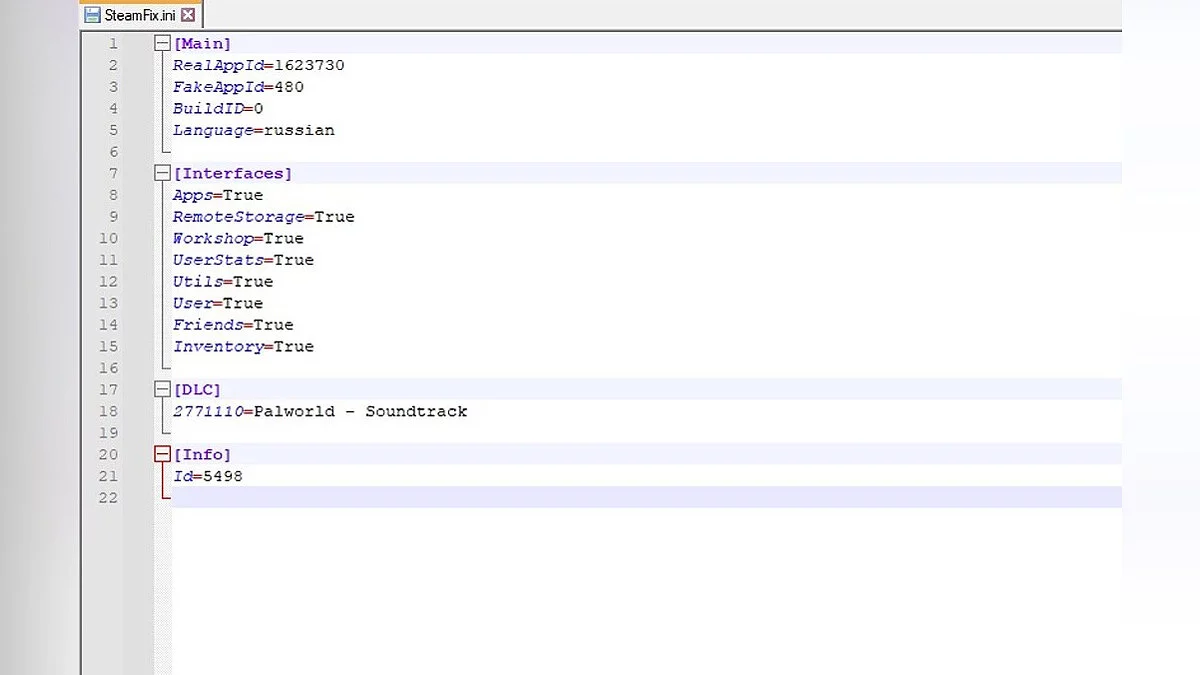This screenshot has width=1200, height=675.
Task: Click the [Interfaces] section header text
Action: (x=233, y=174)
